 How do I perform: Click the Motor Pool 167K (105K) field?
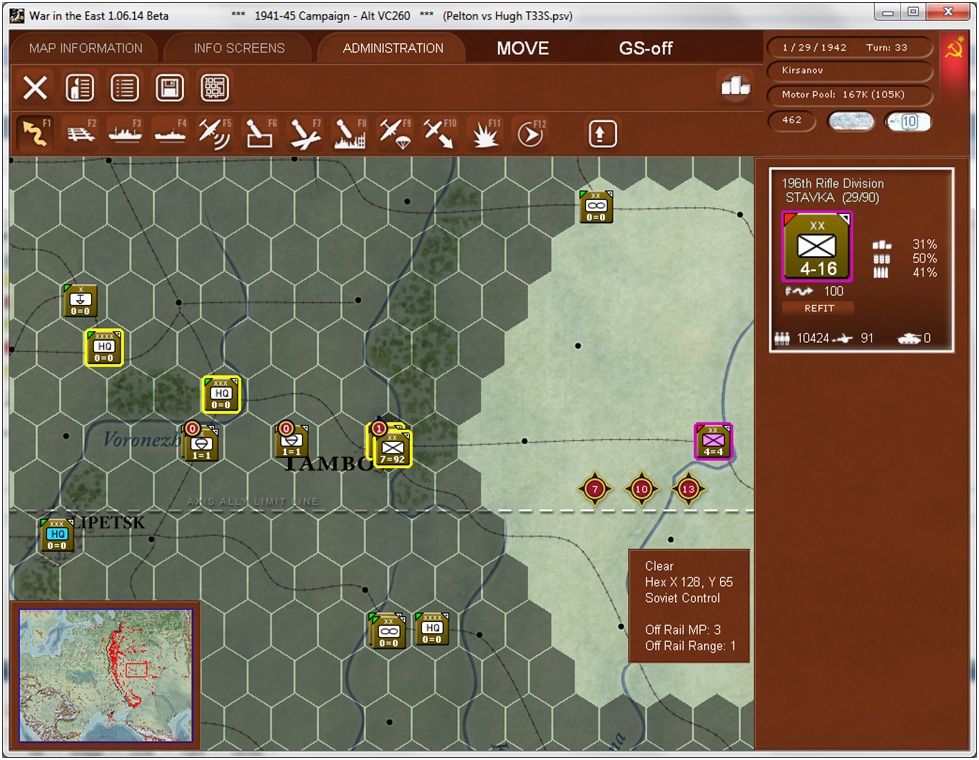[x=849, y=94]
